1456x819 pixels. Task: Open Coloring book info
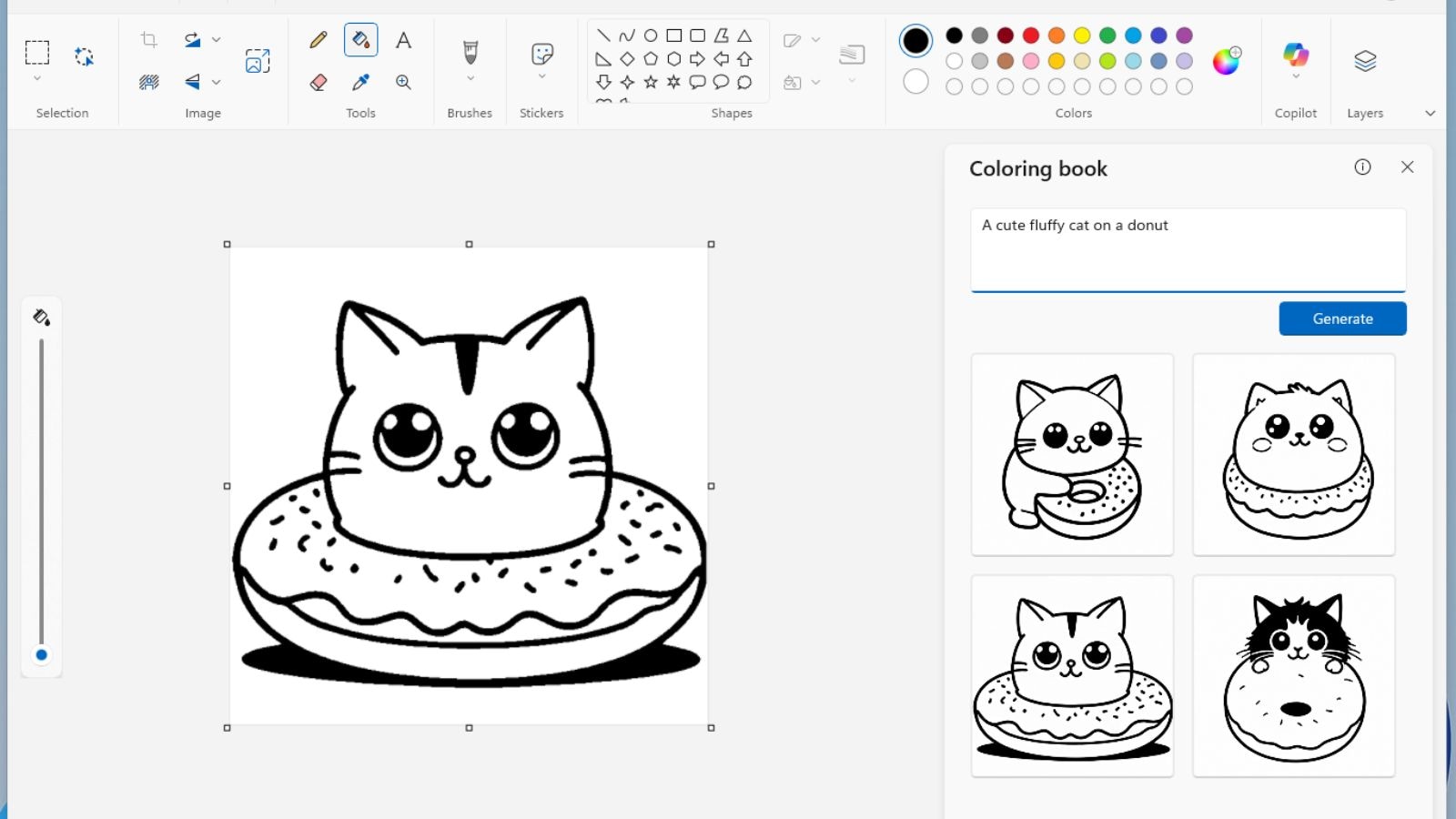pos(1362,167)
